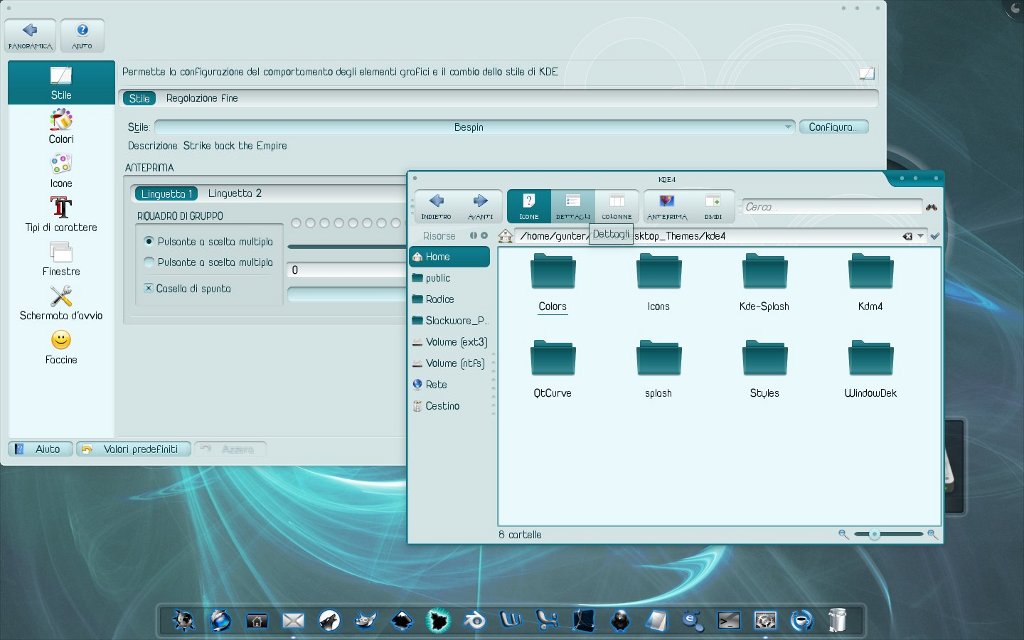Select the Kde-Splash folder
1024x640 pixels.
tap(764, 283)
